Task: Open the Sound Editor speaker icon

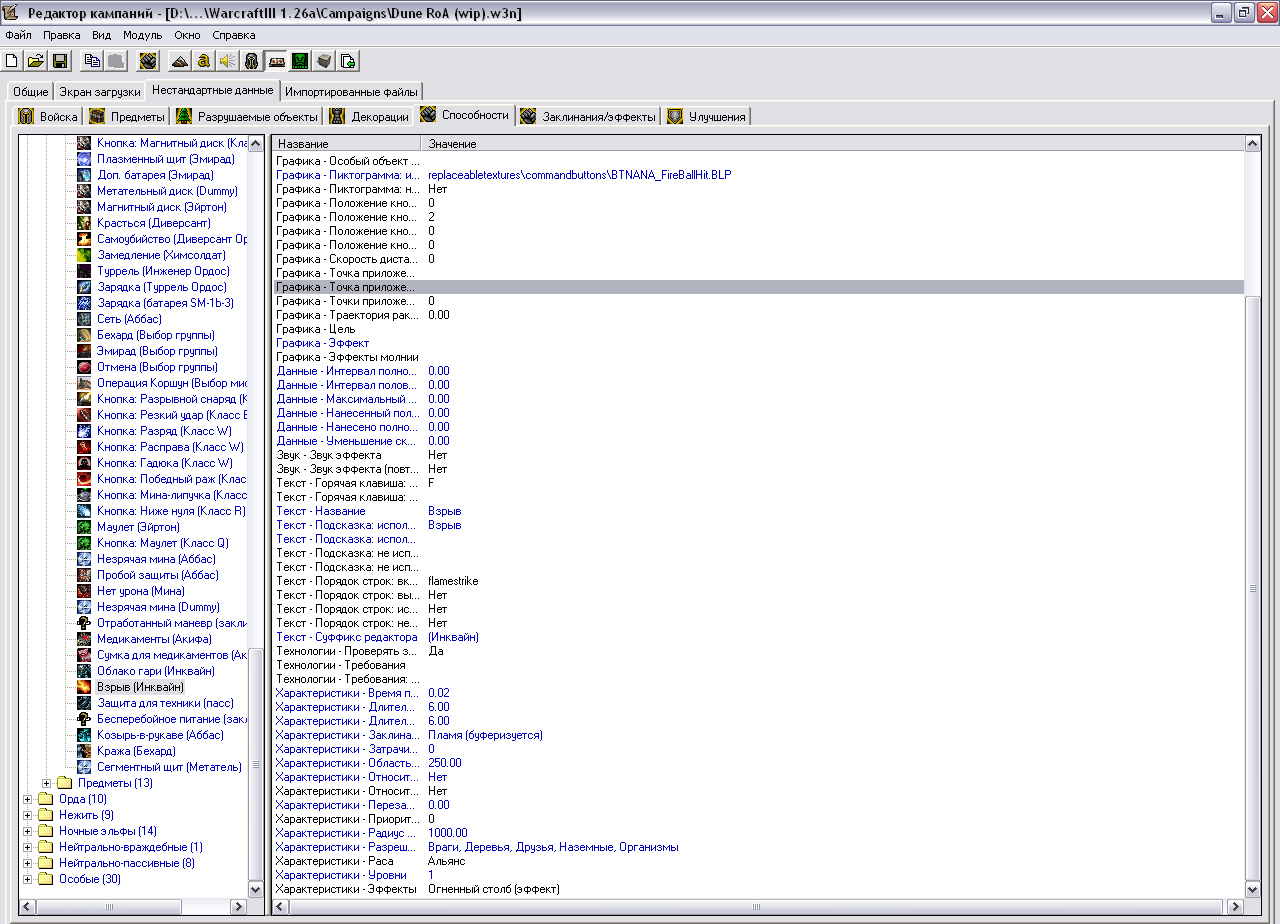Action: click(228, 61)
